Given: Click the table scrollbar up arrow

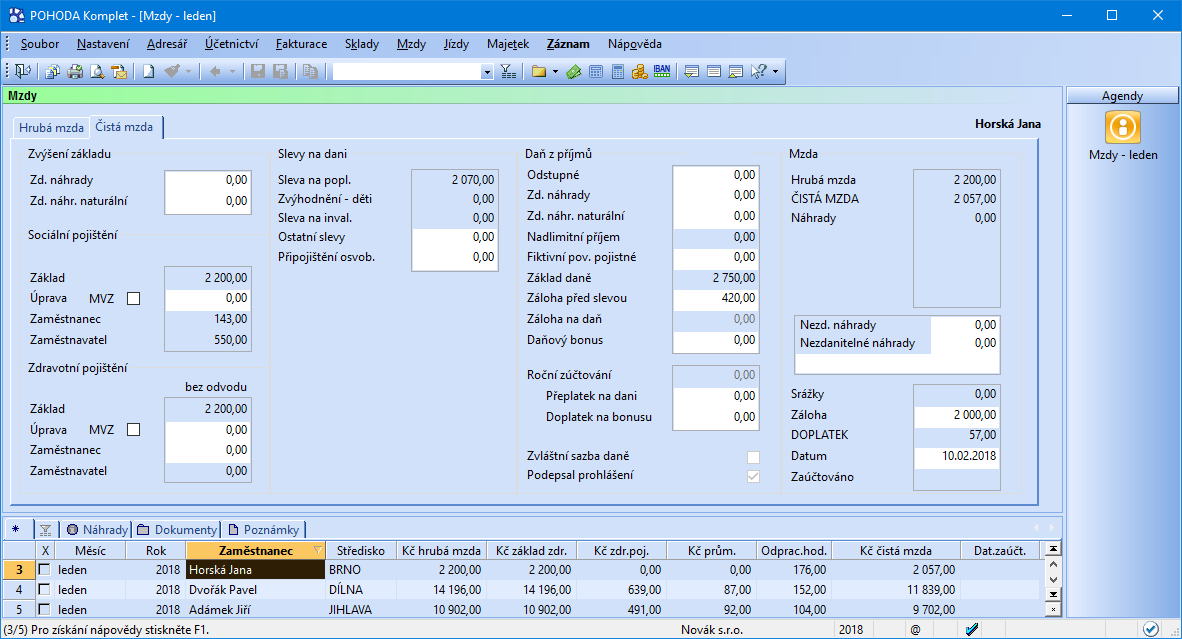Looking at the screenshot, I should 1053,564.
